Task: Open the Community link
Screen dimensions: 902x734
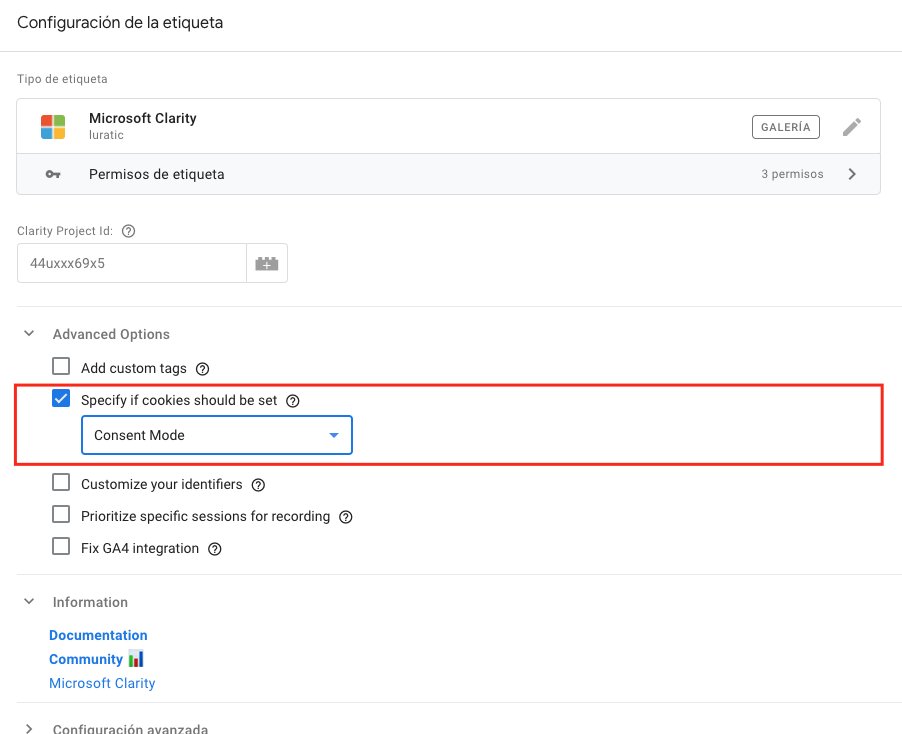Action: pos(86,659)
